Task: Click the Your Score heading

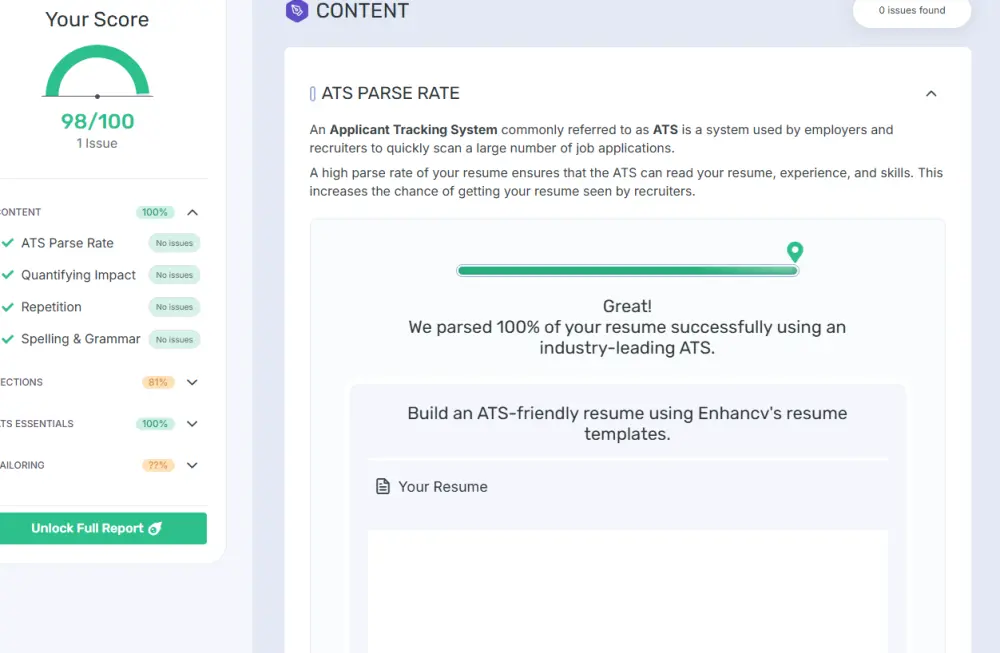Action: (97, 19)
